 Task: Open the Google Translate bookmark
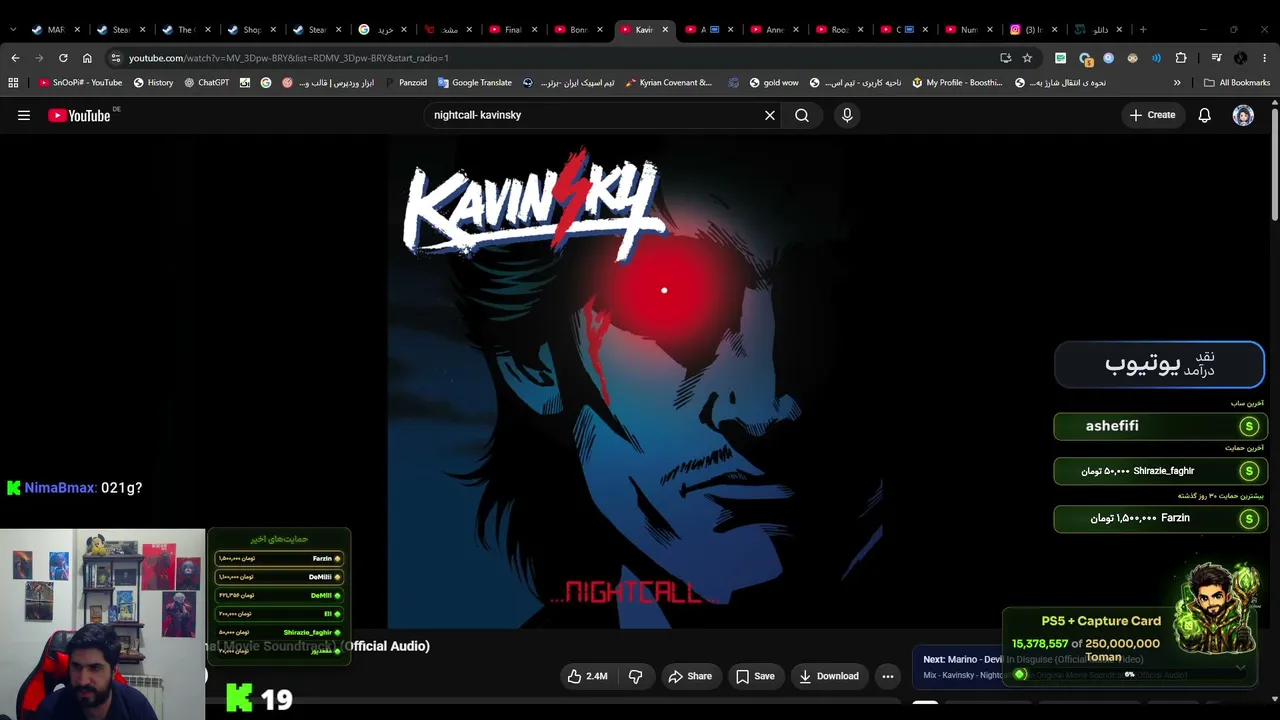(474, 83)
